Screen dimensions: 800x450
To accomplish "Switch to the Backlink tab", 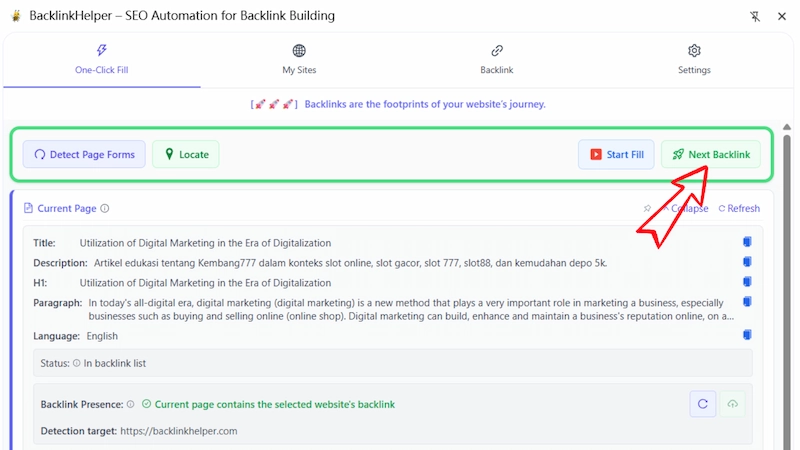I will click(497, 59).
